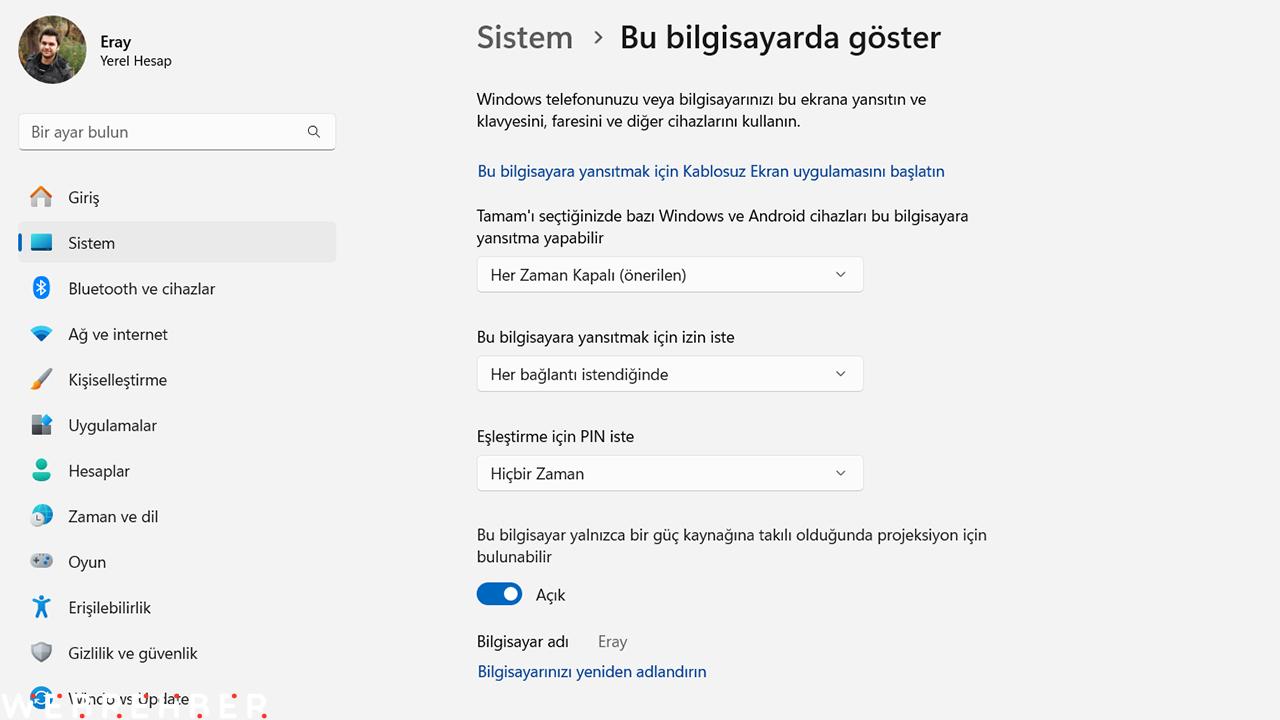Image resolution: width=1280 pixels, height=720 pixels.
Task: Click the Oyun gamepad icon
Action: coord(41,562)
